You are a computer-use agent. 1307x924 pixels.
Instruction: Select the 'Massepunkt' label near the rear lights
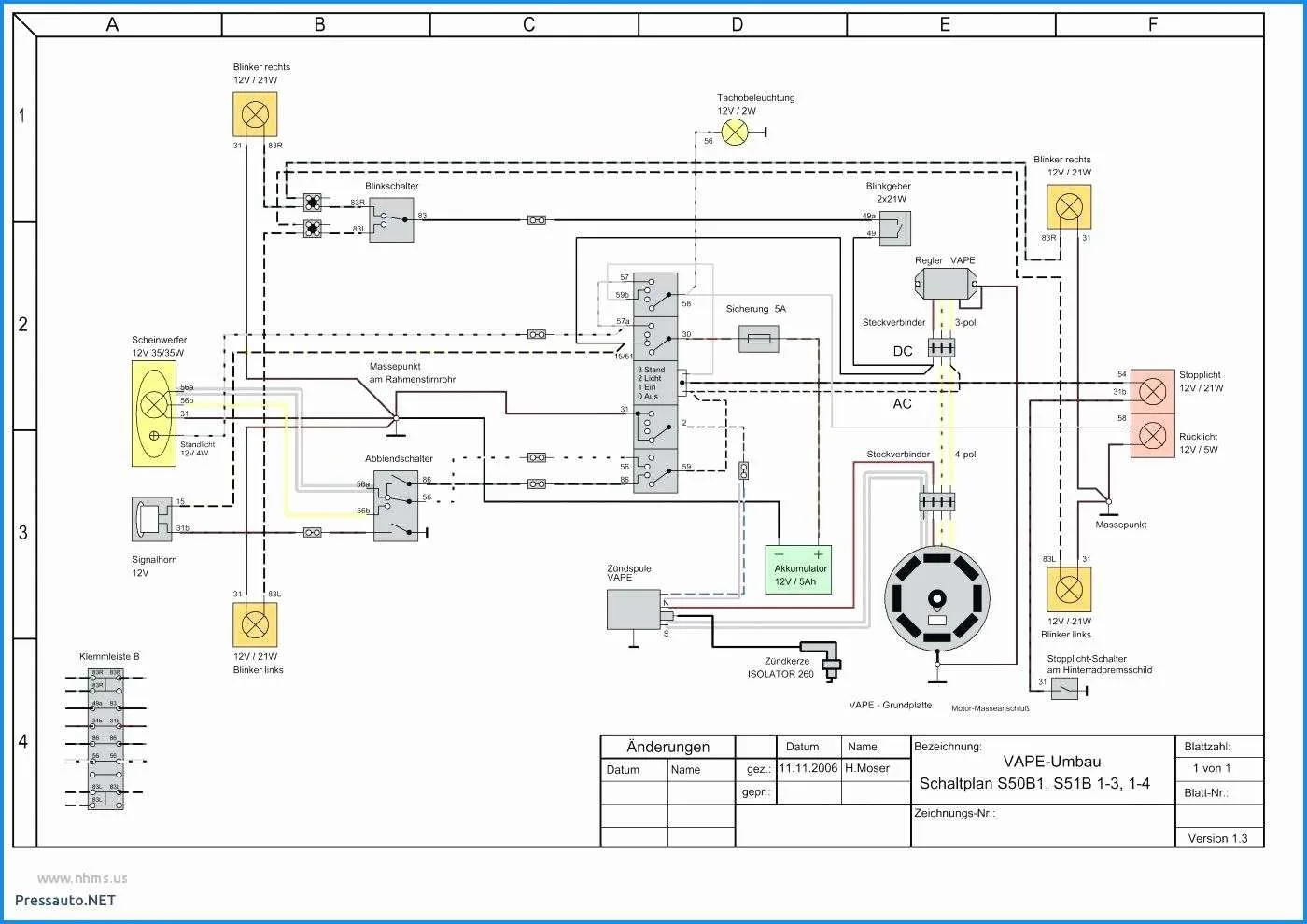pos(1121,525)
